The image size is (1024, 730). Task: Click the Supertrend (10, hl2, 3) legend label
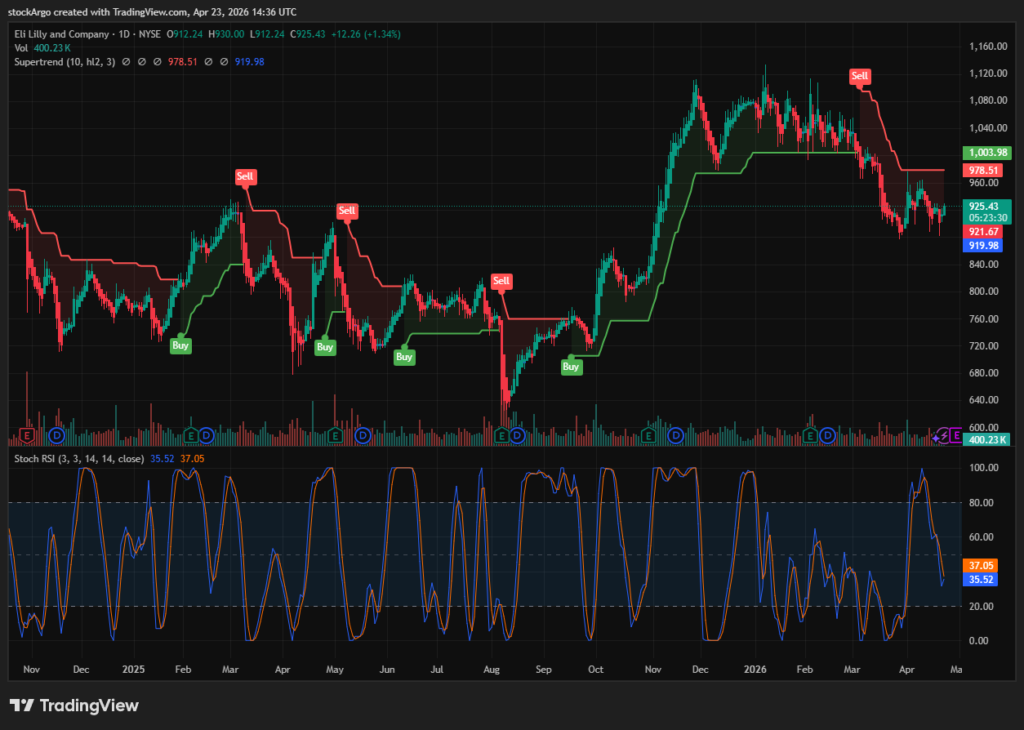pyautogui.click(x=65, y=61)
